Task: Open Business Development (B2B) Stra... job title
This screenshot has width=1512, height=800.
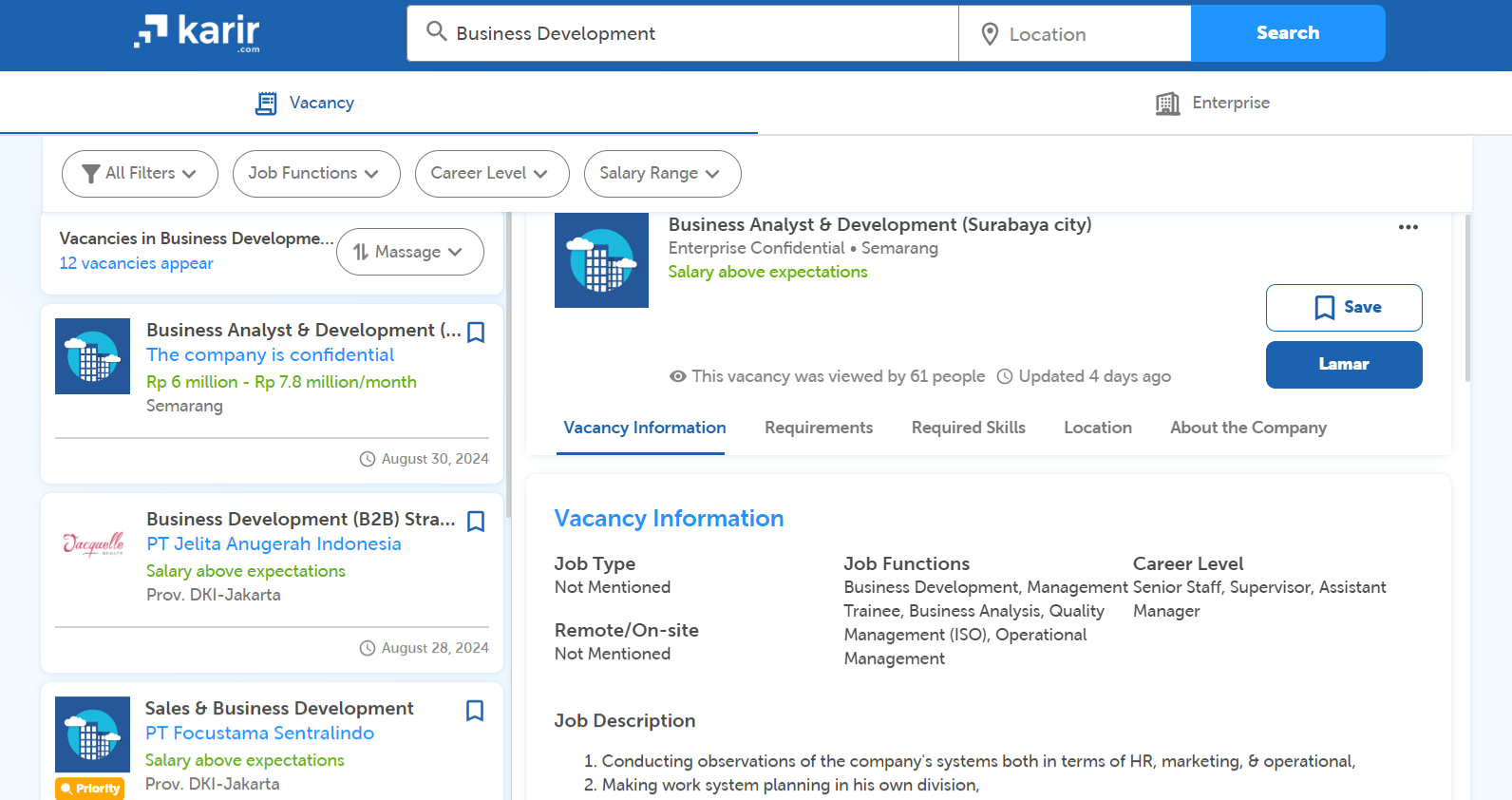Action: 301,519
